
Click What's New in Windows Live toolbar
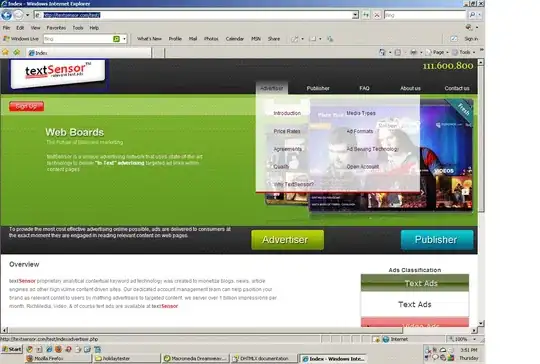coord(149,39)
